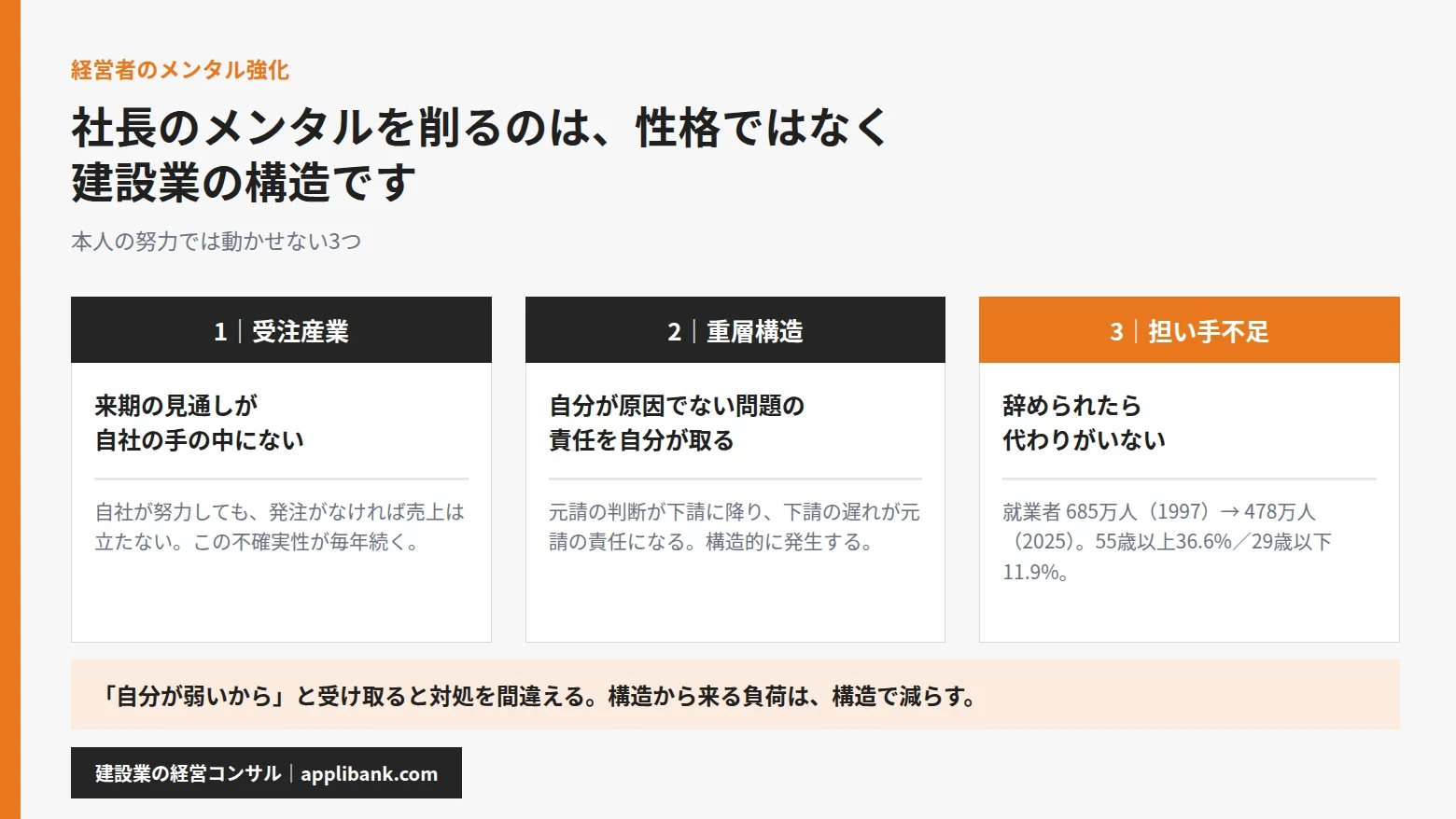Click the orange label 経営者のメンタル強化

coord(180,70)
